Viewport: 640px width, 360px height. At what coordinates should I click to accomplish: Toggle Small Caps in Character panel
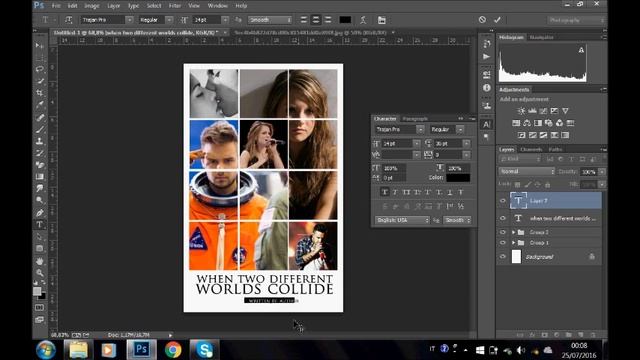point(417,192)
